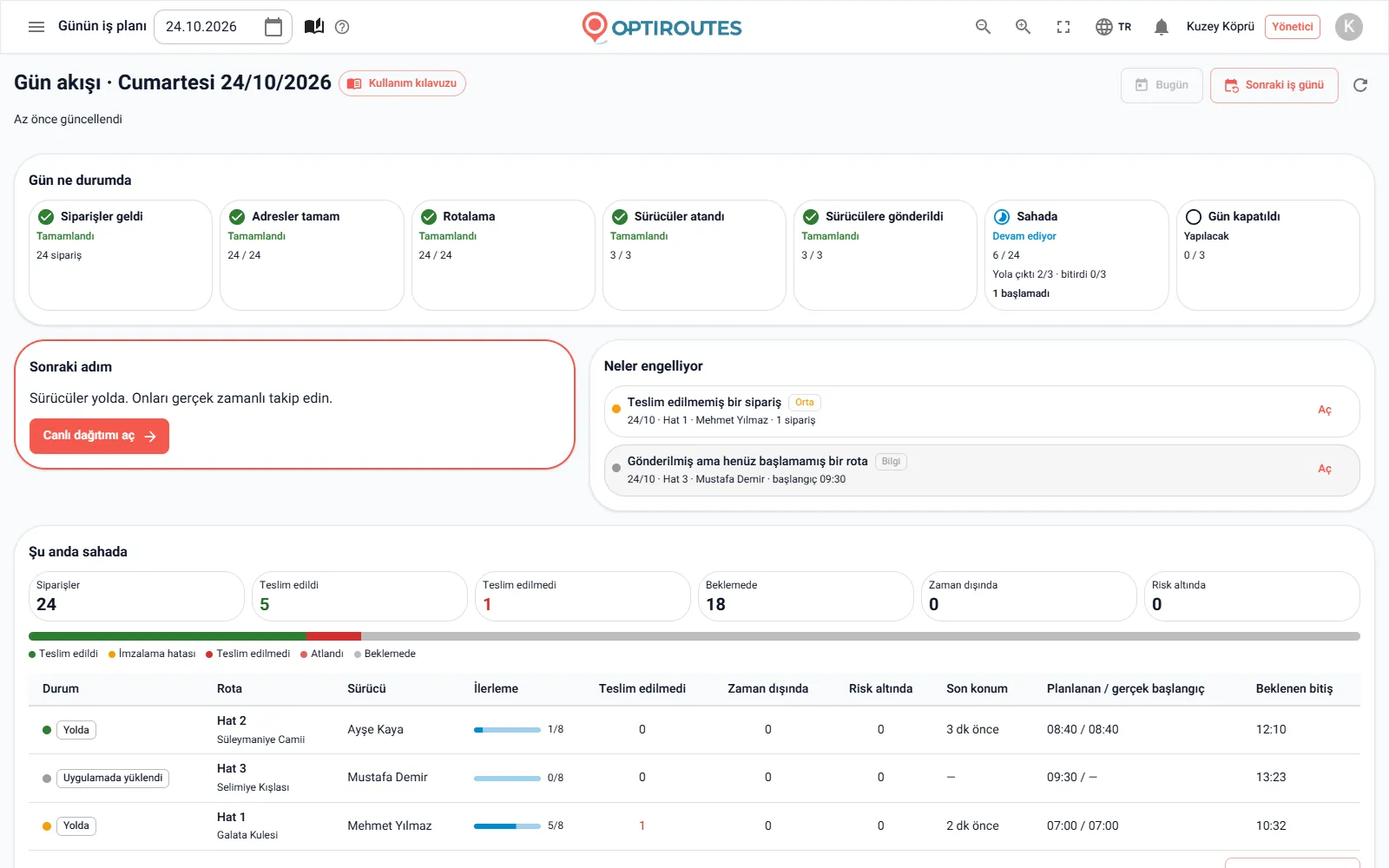Select the Teslim edildi stat card
Image resolution: width=1389 pixels, height=868 pixels.
359,596
